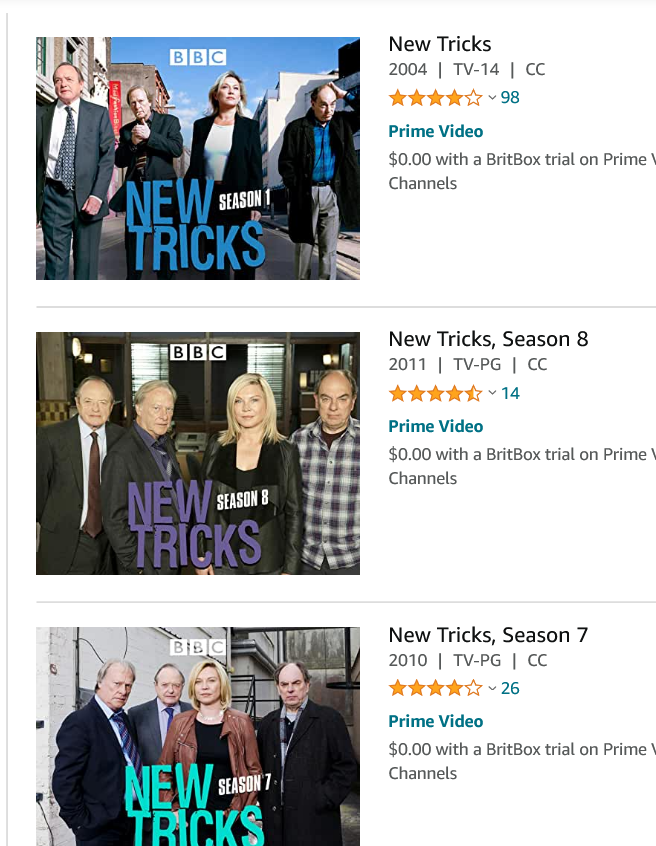Click the 2004 New Tricks title link
Image resolution: width=656 pixels, height=846 pixels.
click(x=440, y=44)
